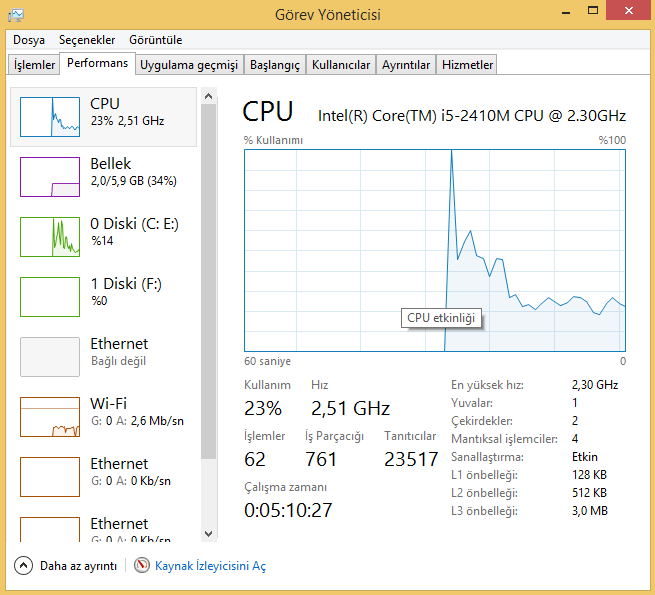Click the sidebar scroll down arrow
The image size is (655, 595).
coord(208,534)
